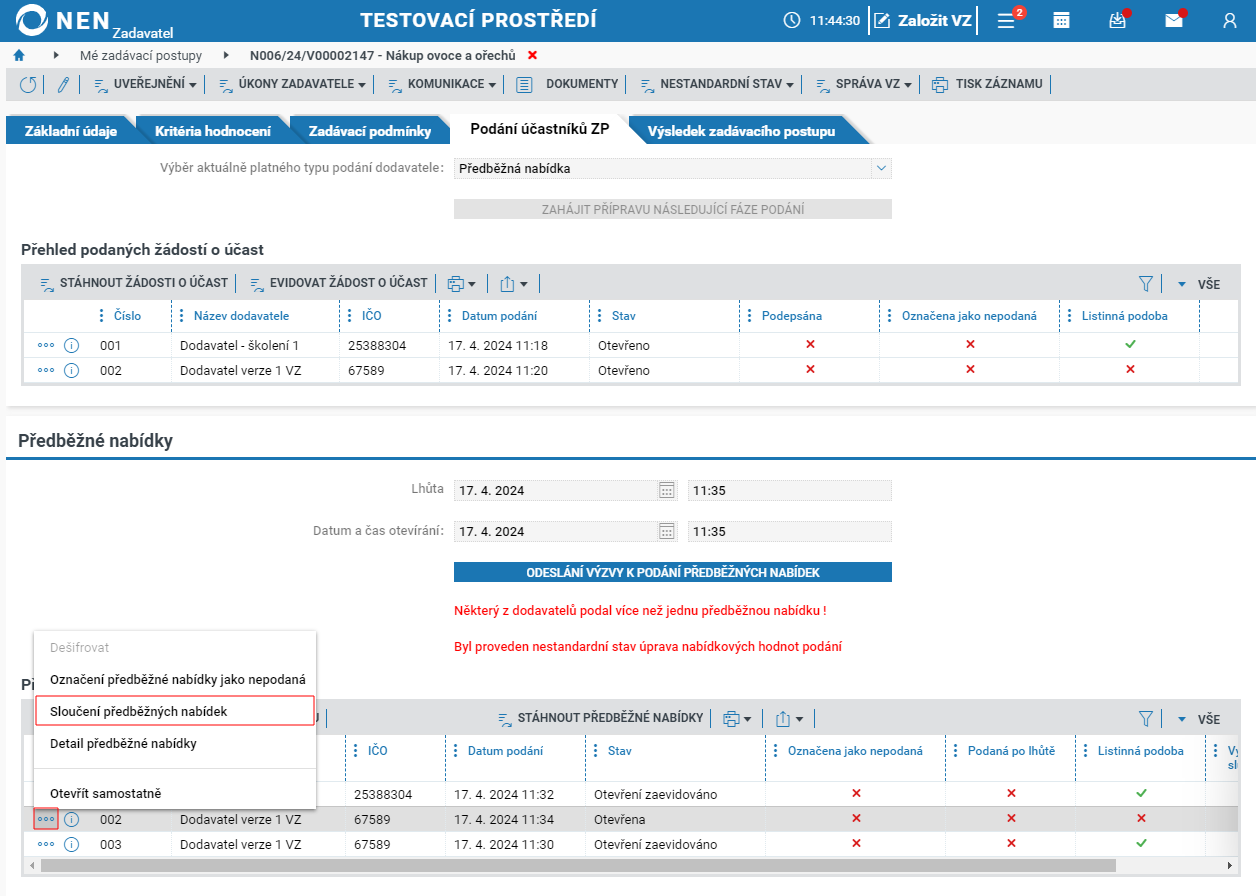This screenshot has height=896, width=1256.
Task: Open three-dot menu for žádost 002 Dodavatel verze 1 VZ
Action: pos(46,370)
